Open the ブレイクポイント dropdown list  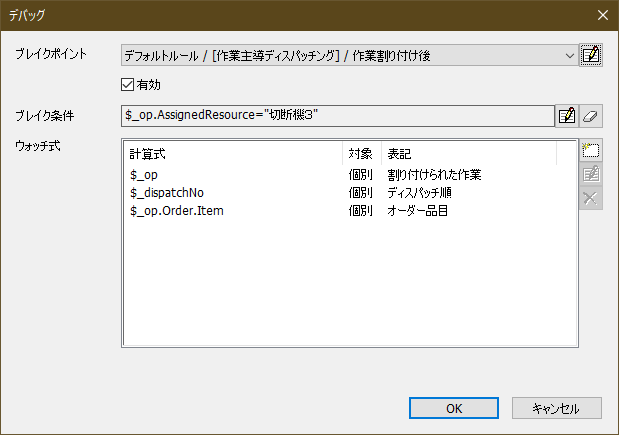[x=569, y=55]
